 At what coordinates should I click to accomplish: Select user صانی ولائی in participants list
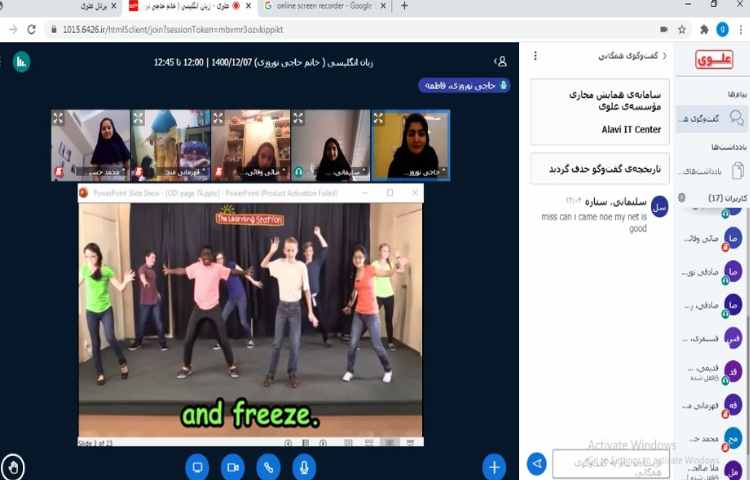[x=712, y=238]
